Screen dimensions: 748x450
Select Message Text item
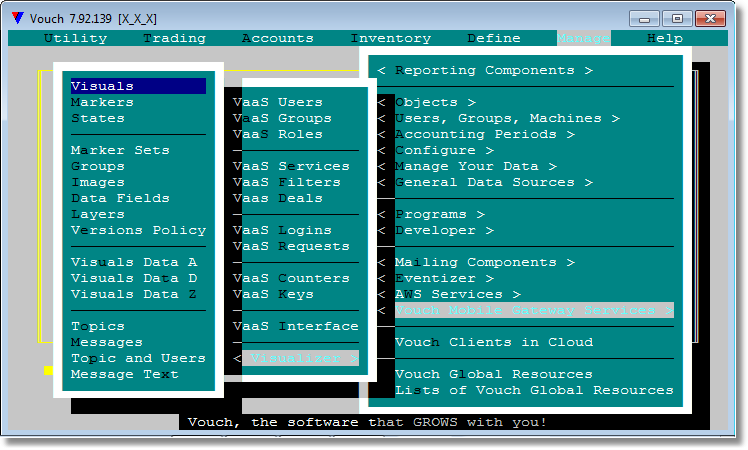pos(125,374)
